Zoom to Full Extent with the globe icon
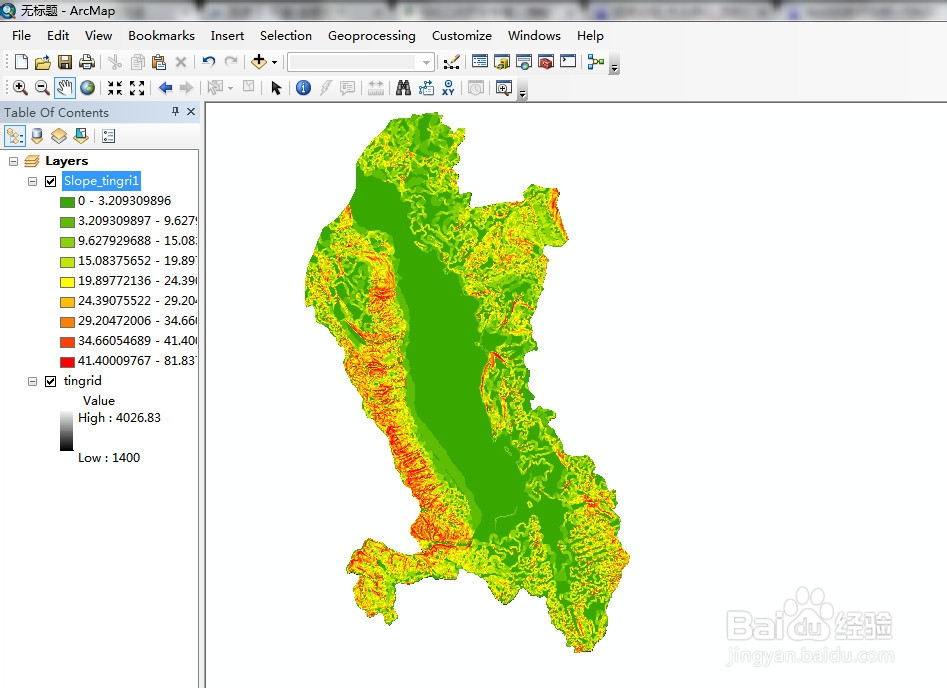This screenshot has height=688, width=947. (88, 88)
